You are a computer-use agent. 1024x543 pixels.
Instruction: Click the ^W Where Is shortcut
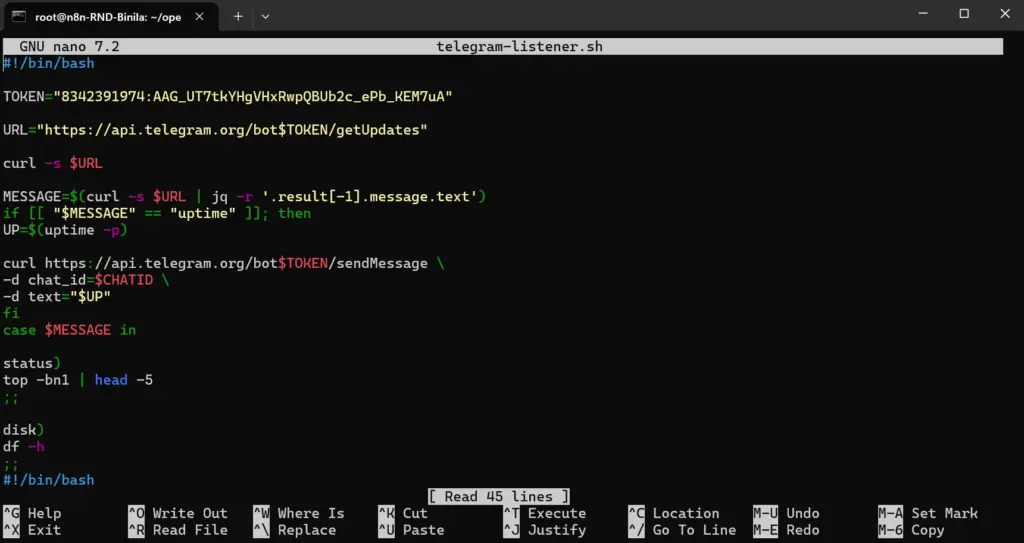tap(299, 514)
